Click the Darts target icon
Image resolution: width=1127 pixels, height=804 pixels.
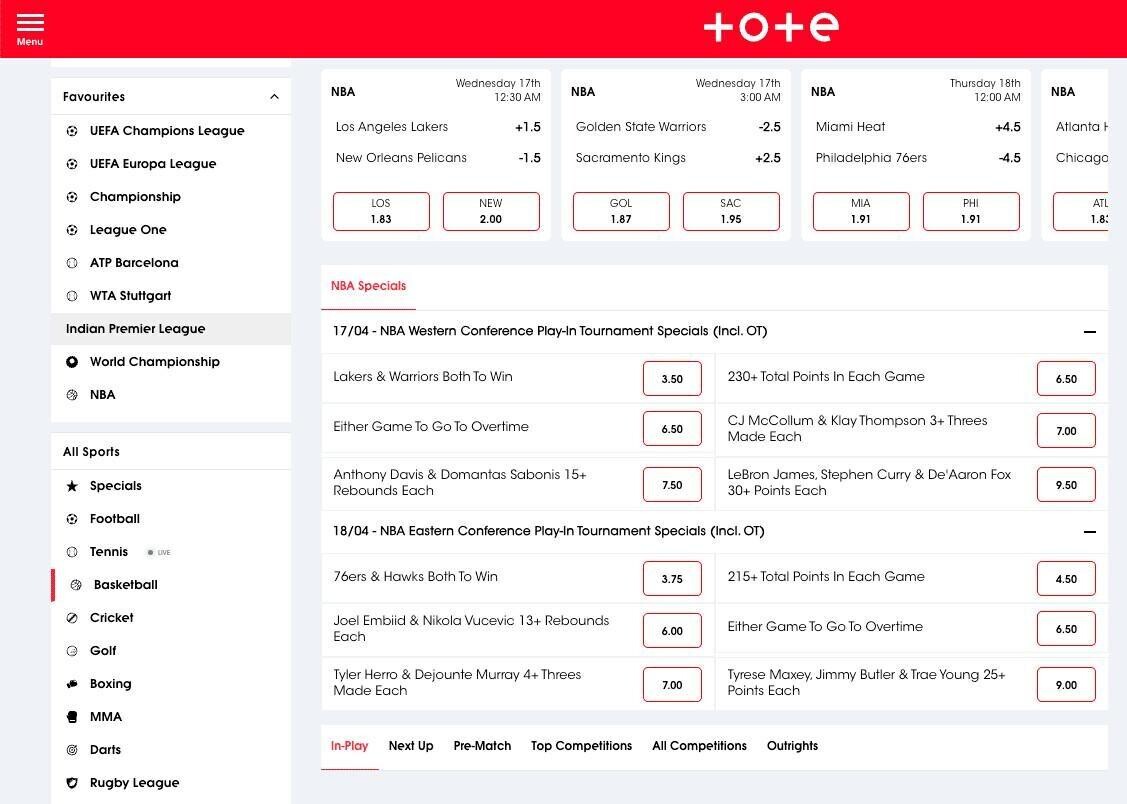coord(72,750)
